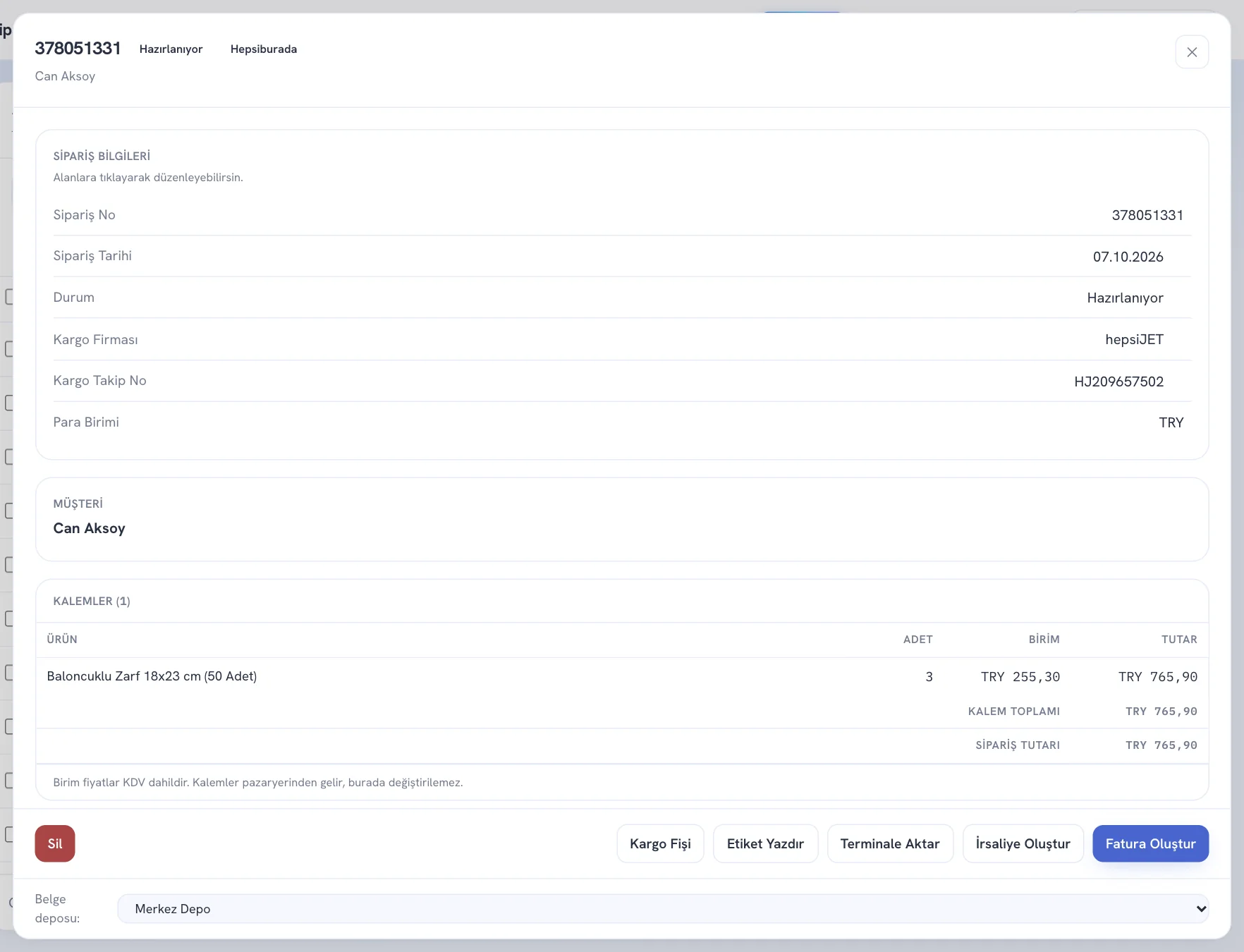Click the ÜRÜN column header
This screenshot has height=952, width=1244.
coord(62,640)
